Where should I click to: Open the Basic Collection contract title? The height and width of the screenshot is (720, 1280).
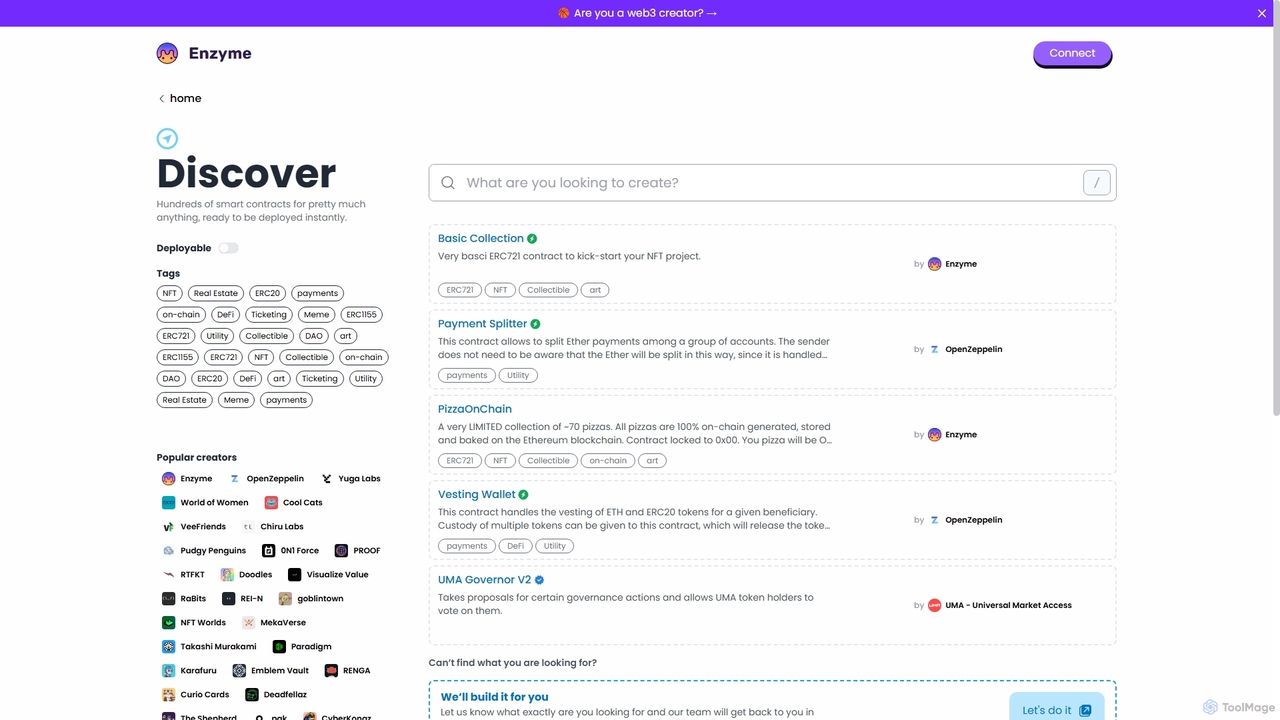(481, 239)
